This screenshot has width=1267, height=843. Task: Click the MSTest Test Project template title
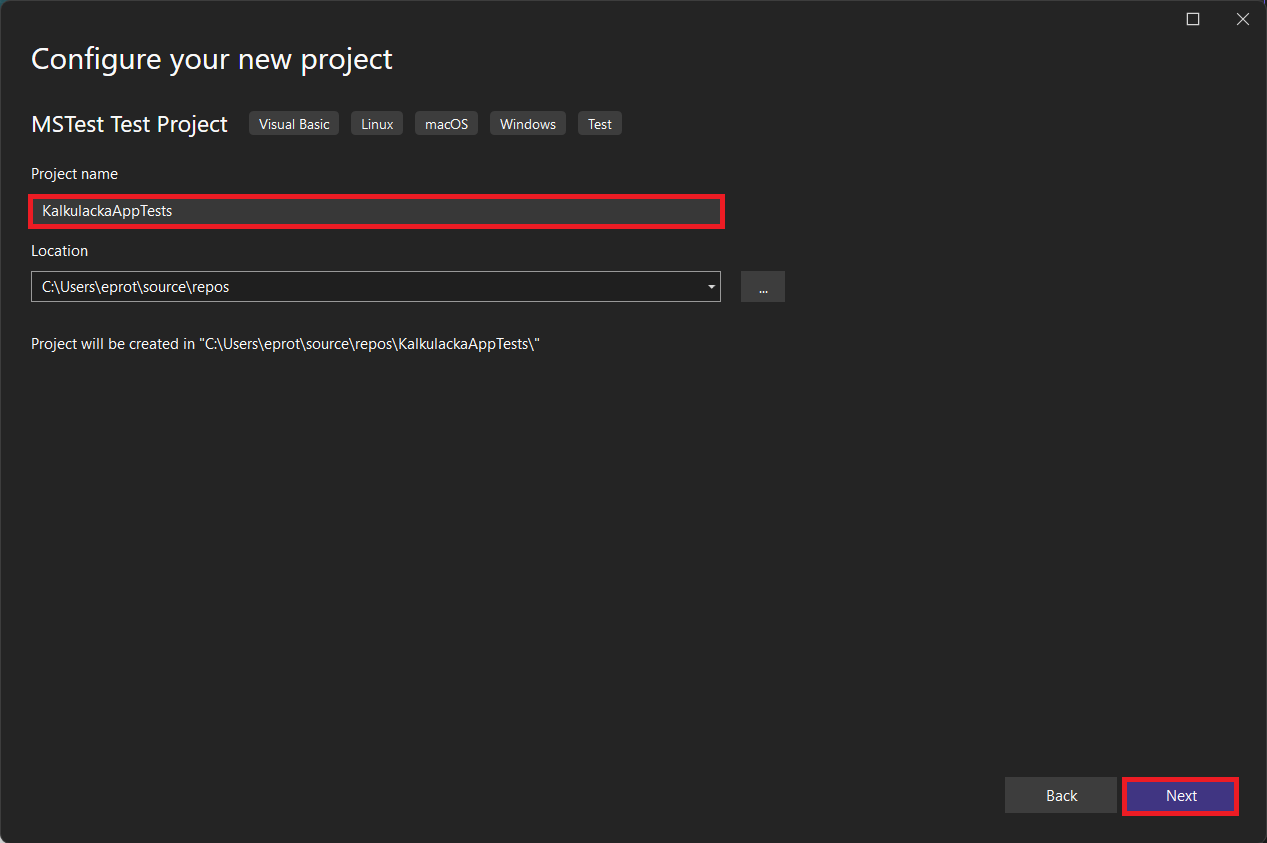tap(130, 124)
